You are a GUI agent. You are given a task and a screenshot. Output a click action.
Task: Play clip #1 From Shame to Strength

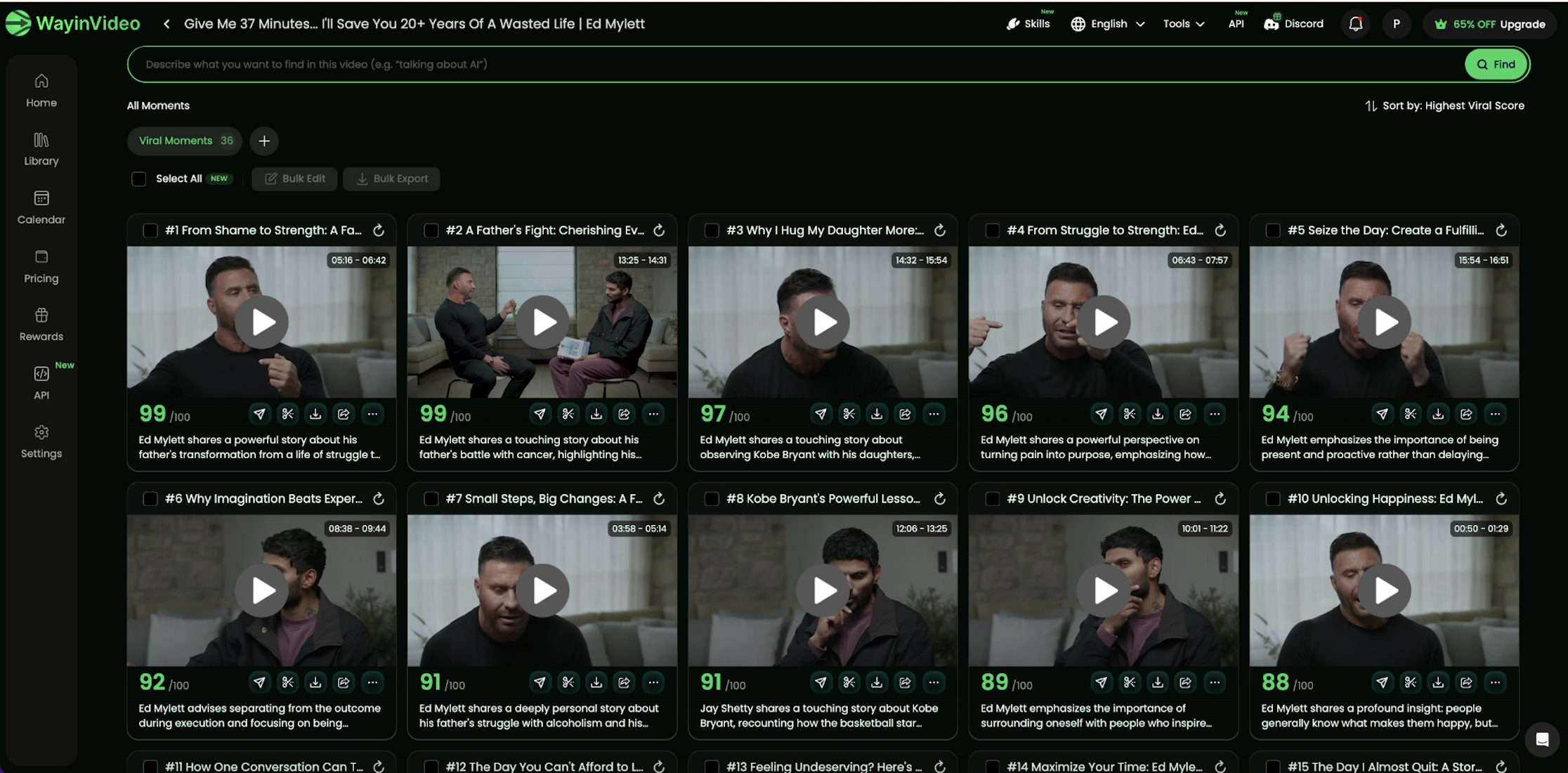[261, 323]
